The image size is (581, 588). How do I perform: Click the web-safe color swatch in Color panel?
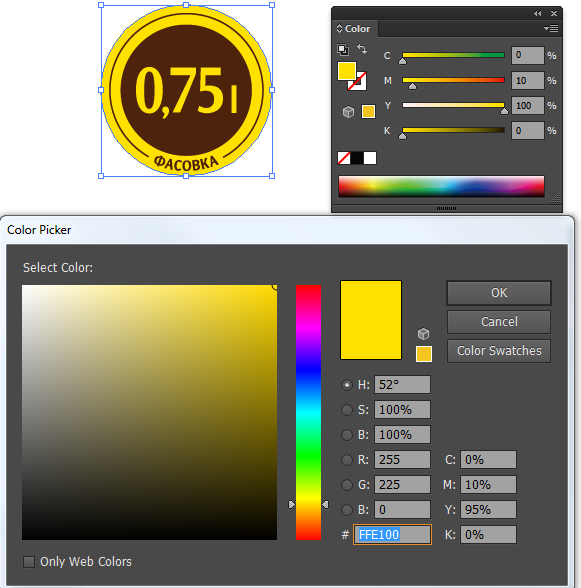(x=368, y=112)
